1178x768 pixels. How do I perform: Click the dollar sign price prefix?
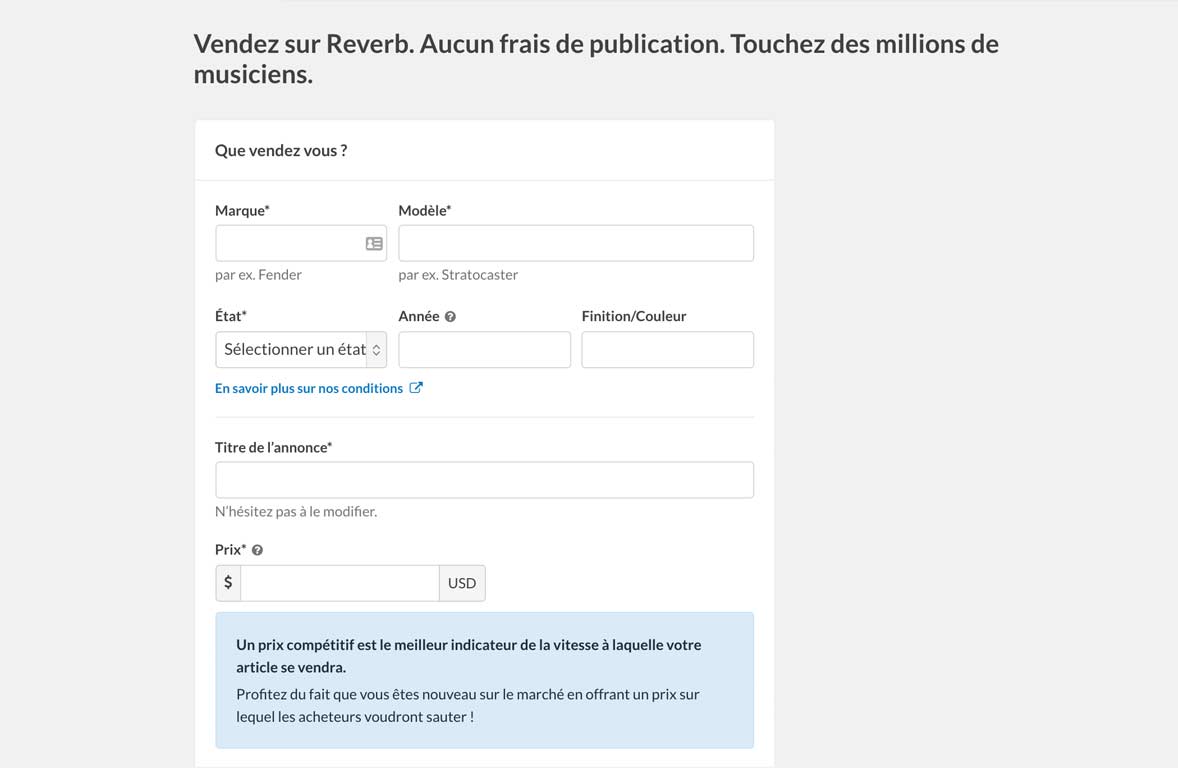coord(228,583)
